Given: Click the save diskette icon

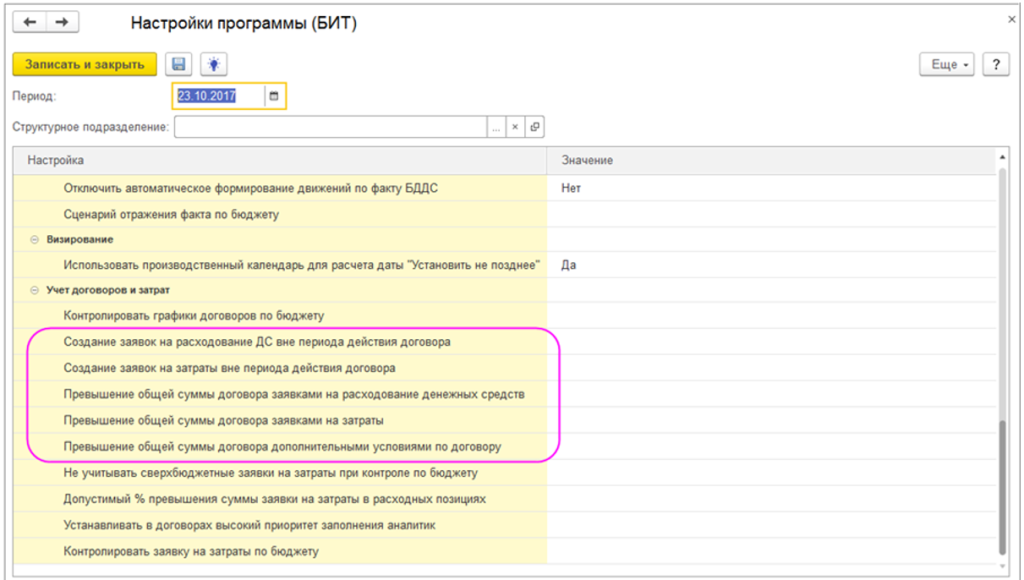Looking at the screenshot, I should (x=178, y=64).
